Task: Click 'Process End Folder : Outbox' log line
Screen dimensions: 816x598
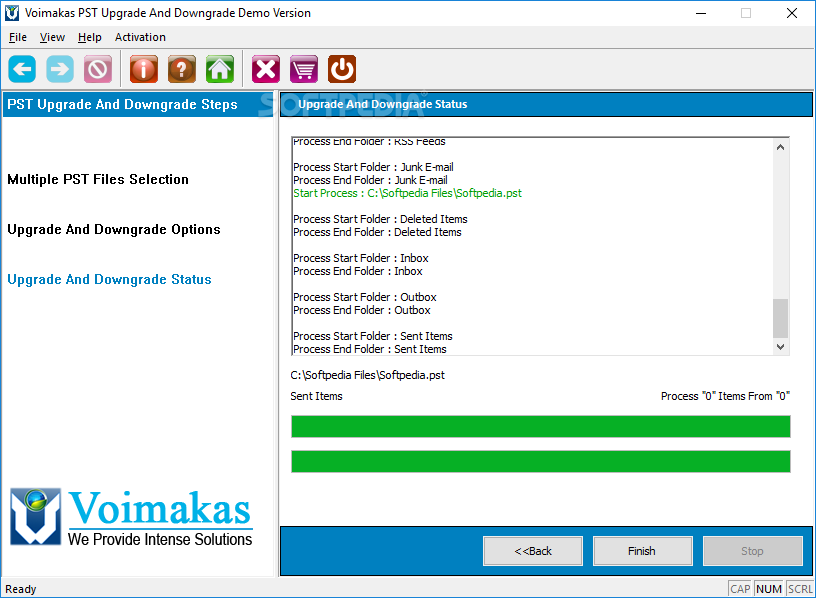Action: tap(362, 310)
